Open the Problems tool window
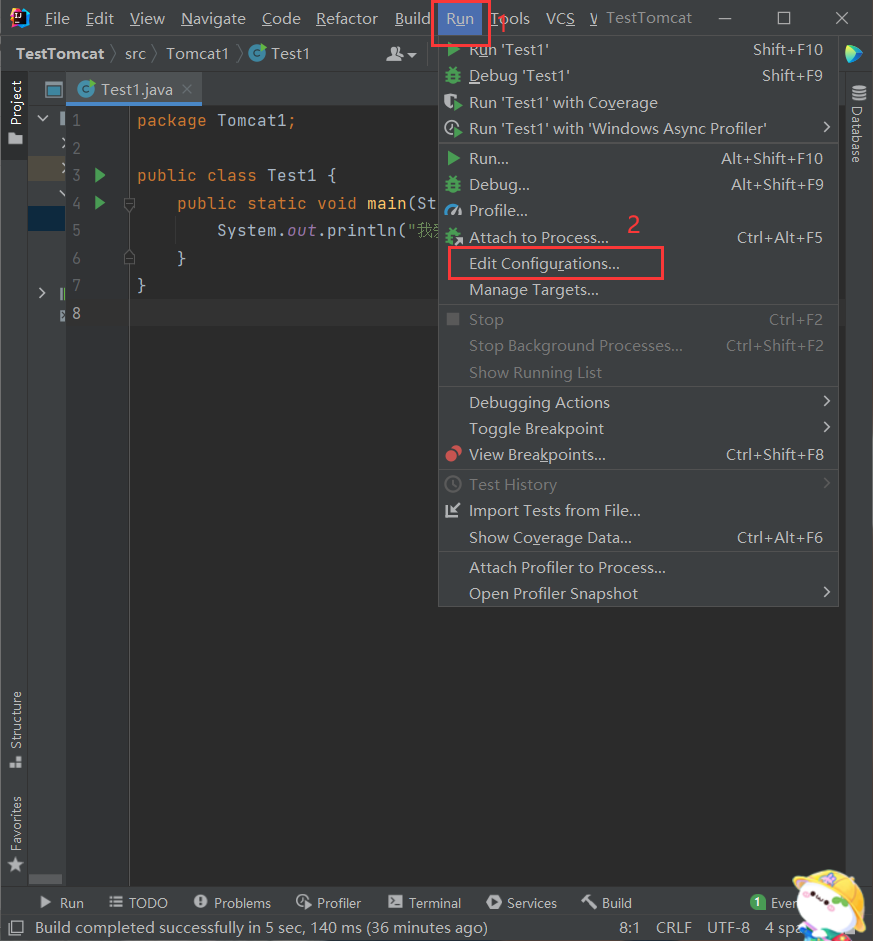The height and width of the screenshot is (941, 873). point(232,902)
